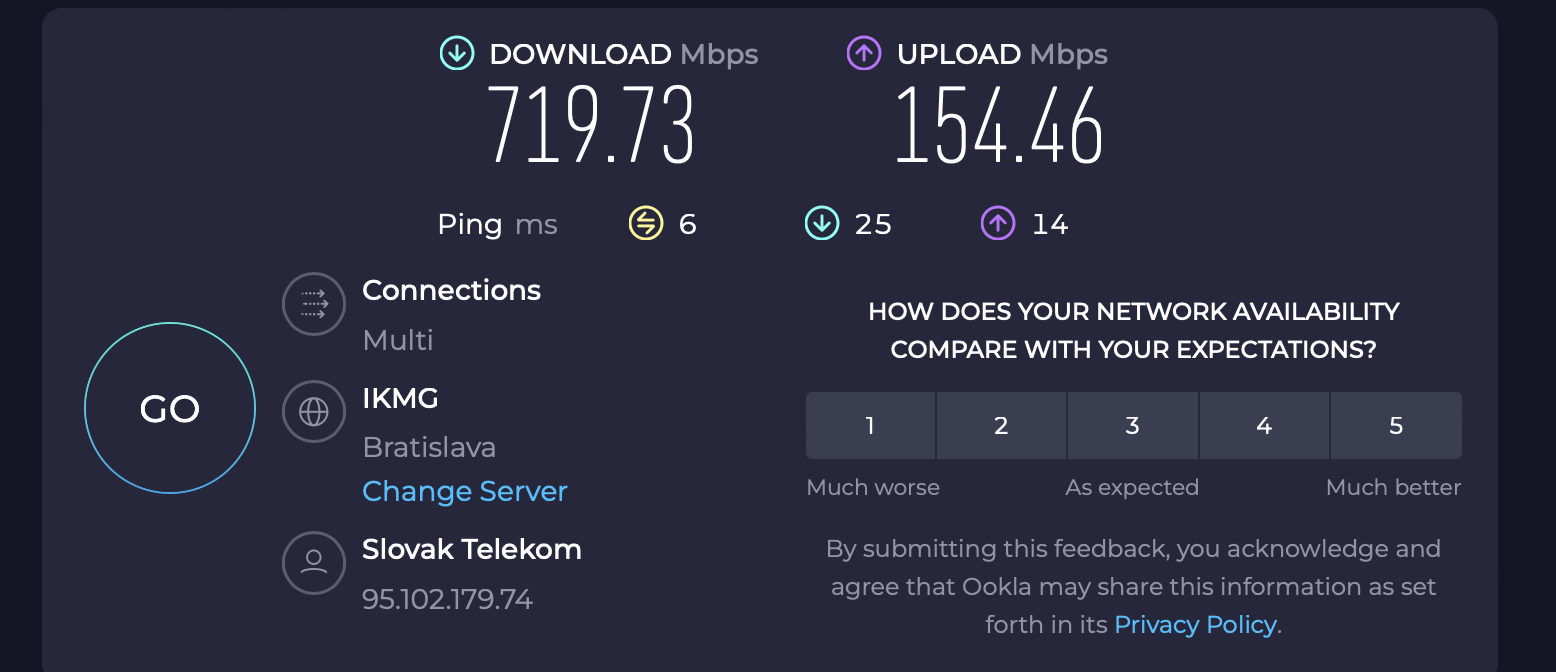Open the Change Server link

click(x=464, y=492)
